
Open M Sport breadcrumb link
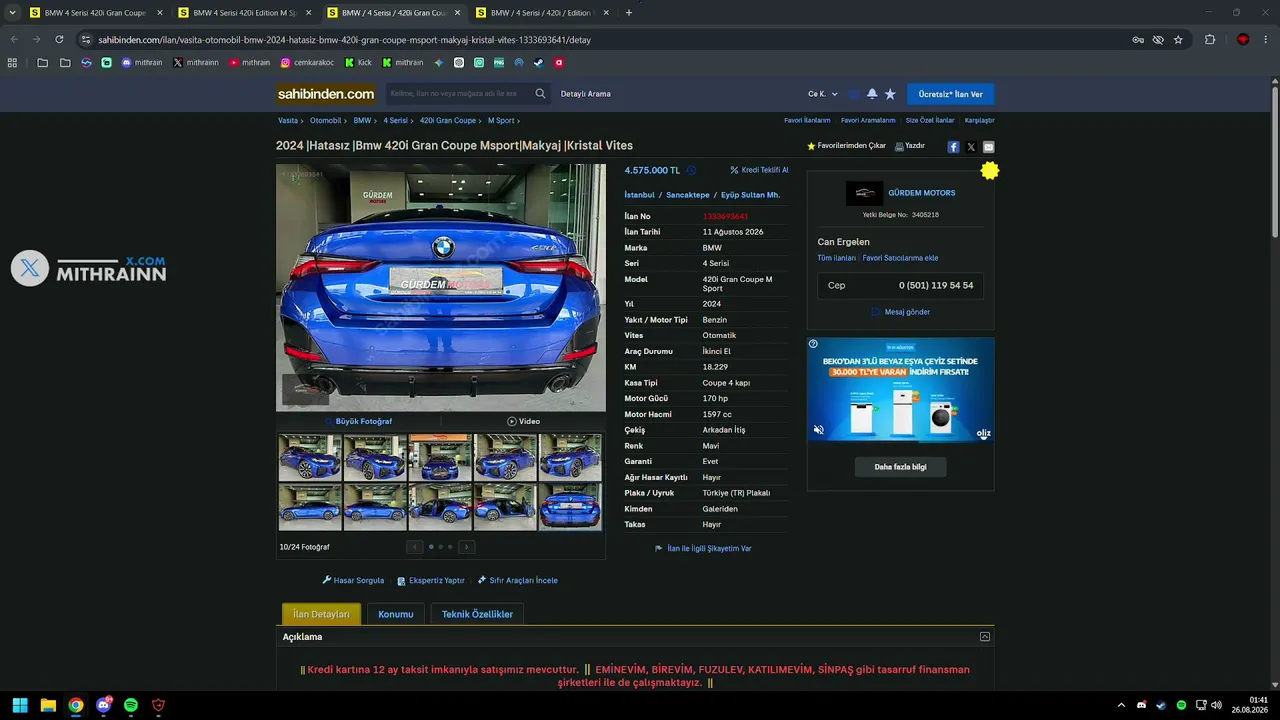click(501, 120)
